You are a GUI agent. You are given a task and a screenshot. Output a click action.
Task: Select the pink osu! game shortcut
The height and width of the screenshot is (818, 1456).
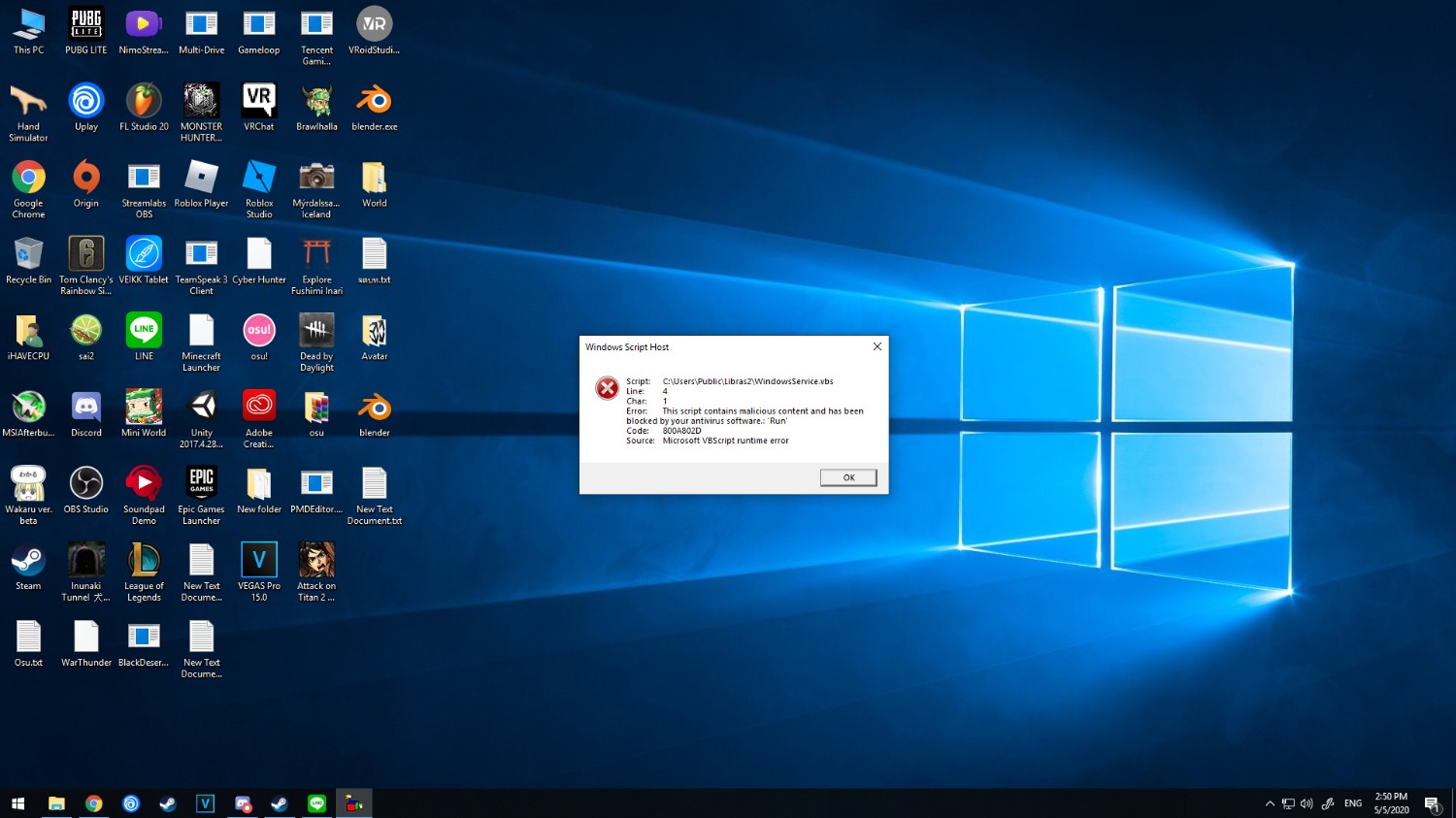pyautogui.click(x=259, y=338)
